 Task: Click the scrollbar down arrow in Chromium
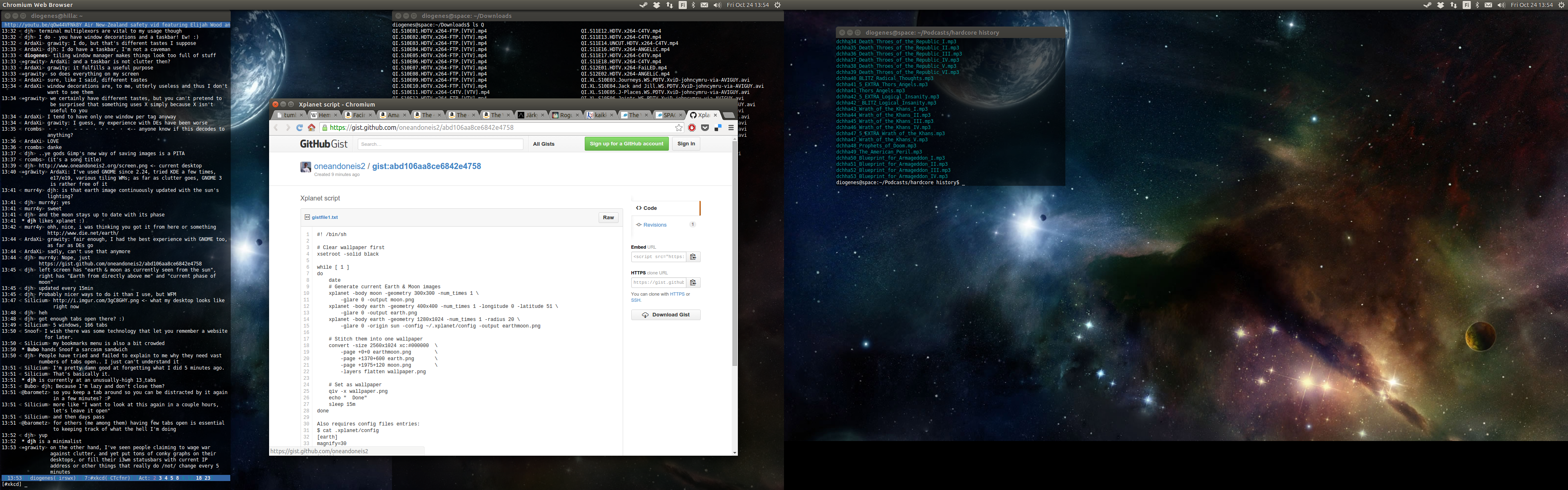735,452
